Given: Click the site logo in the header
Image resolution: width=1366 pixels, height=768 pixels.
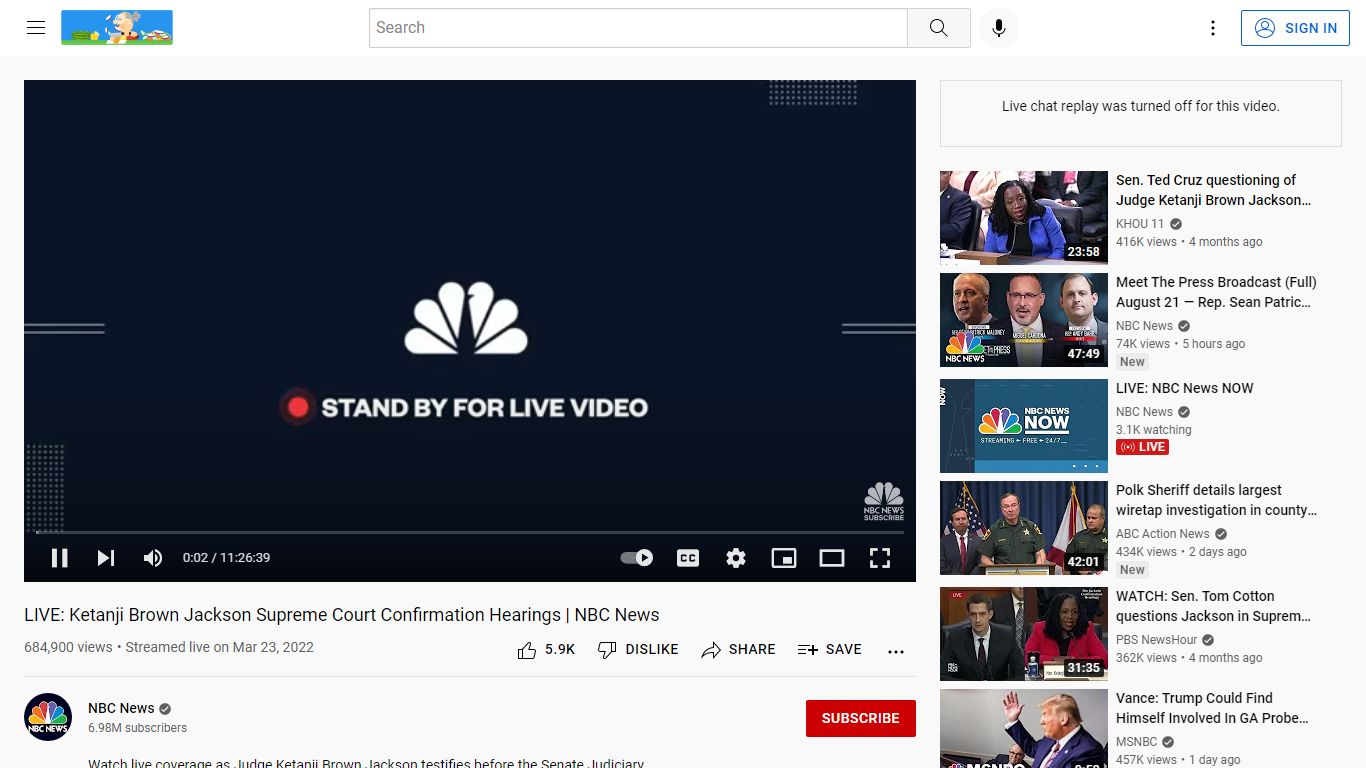Looking at the screenshot, I should coord(117,28).
